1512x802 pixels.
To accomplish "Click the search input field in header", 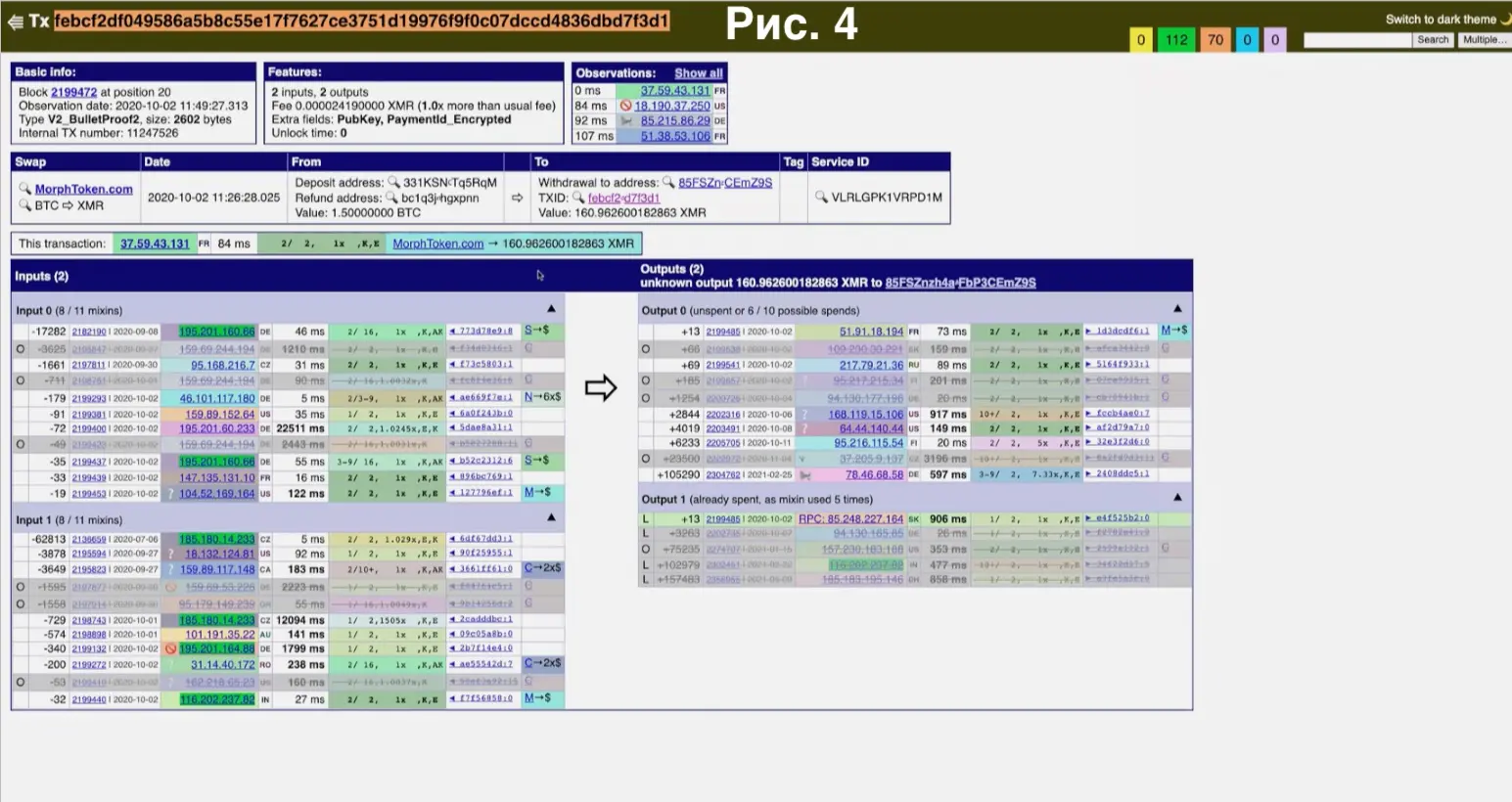I will [x=1357, y=40].
